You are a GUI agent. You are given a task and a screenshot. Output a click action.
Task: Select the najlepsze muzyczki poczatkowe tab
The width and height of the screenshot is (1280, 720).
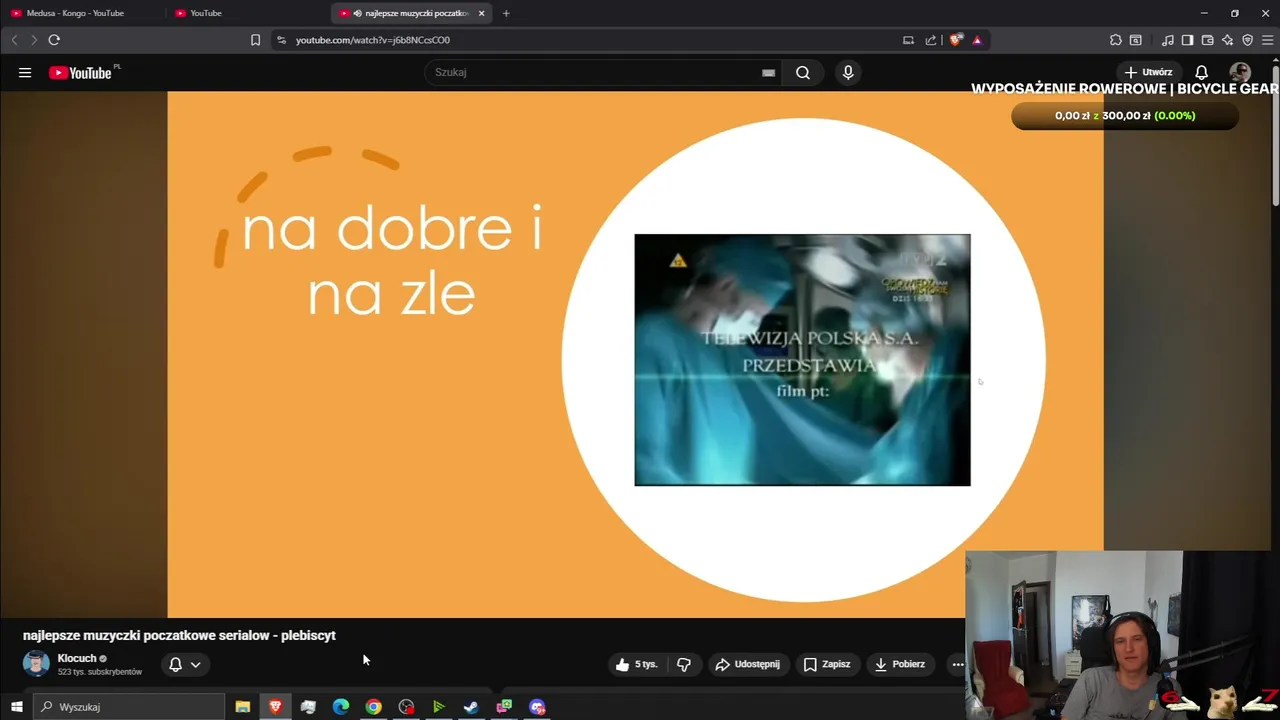410,13
